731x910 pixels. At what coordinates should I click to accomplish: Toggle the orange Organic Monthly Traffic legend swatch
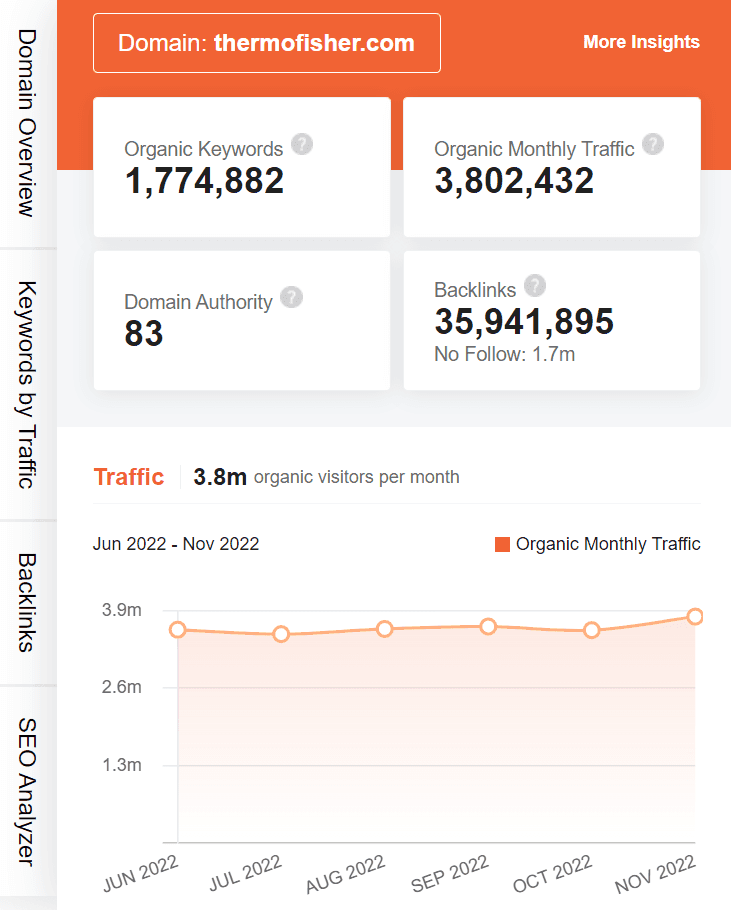502,544
